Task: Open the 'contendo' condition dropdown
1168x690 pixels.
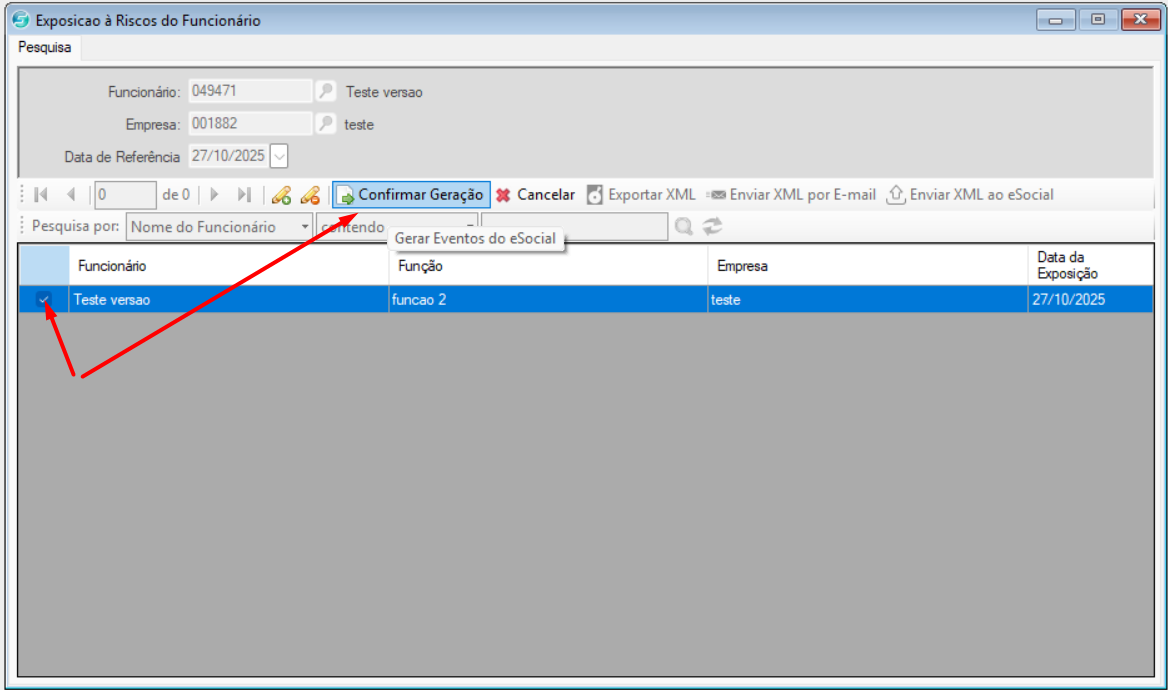Action: point(470,227)
